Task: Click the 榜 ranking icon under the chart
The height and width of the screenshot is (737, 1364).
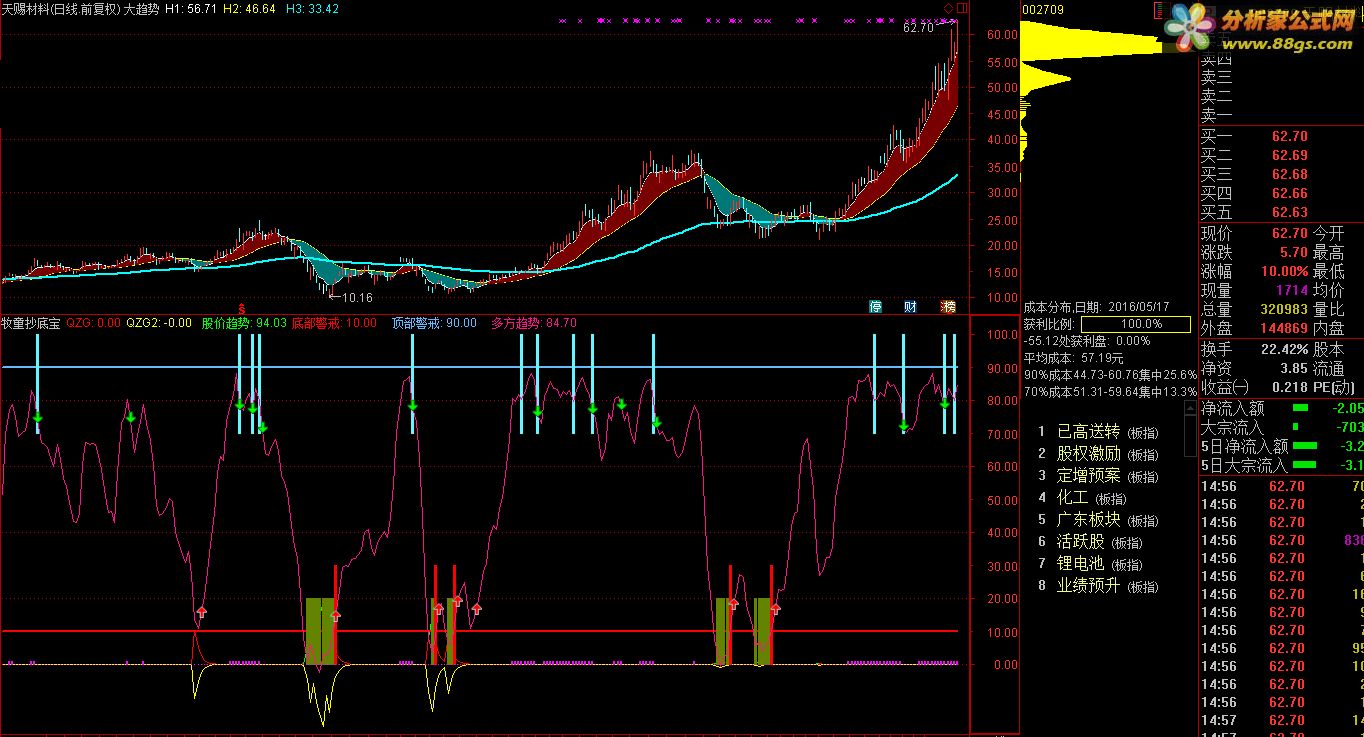Action: pos(947,306)
